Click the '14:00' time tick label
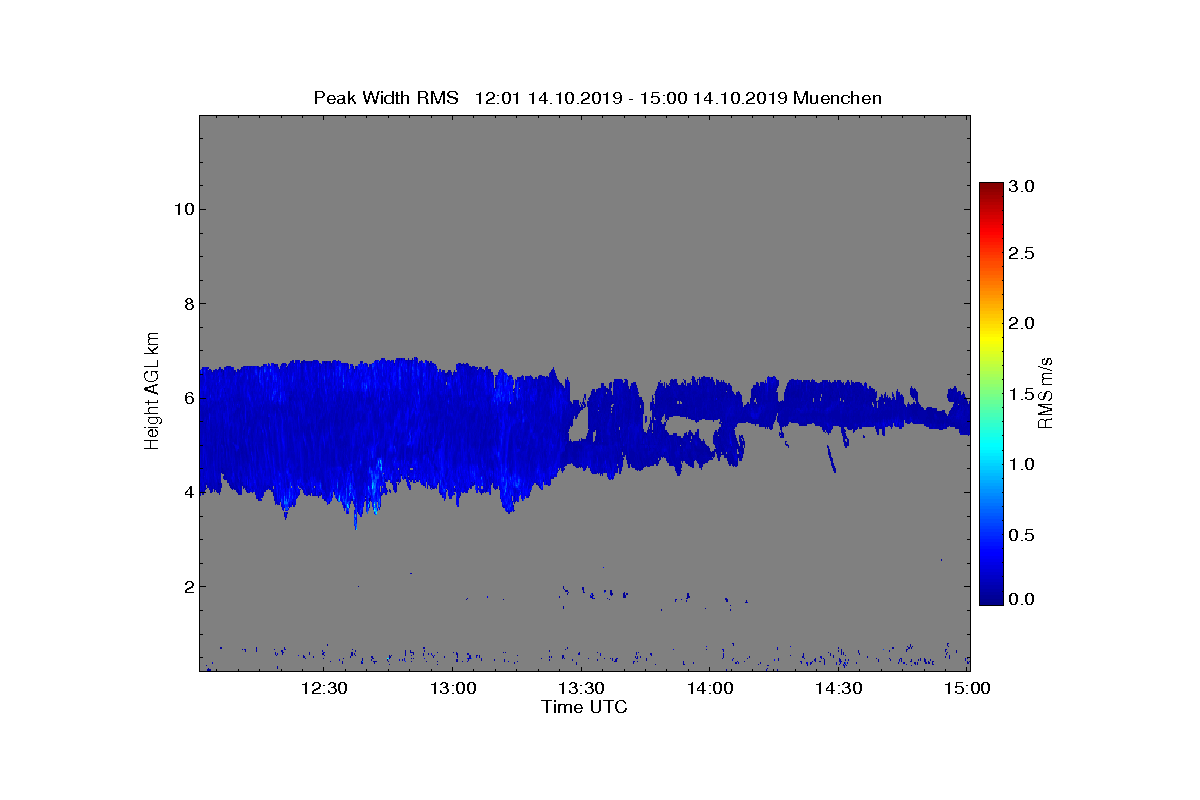 coord(710,688)
